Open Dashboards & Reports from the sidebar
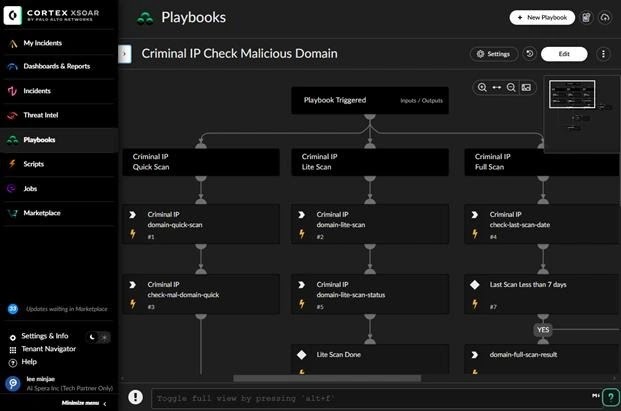The image size is (621, 411). click(x=56, y=66)
